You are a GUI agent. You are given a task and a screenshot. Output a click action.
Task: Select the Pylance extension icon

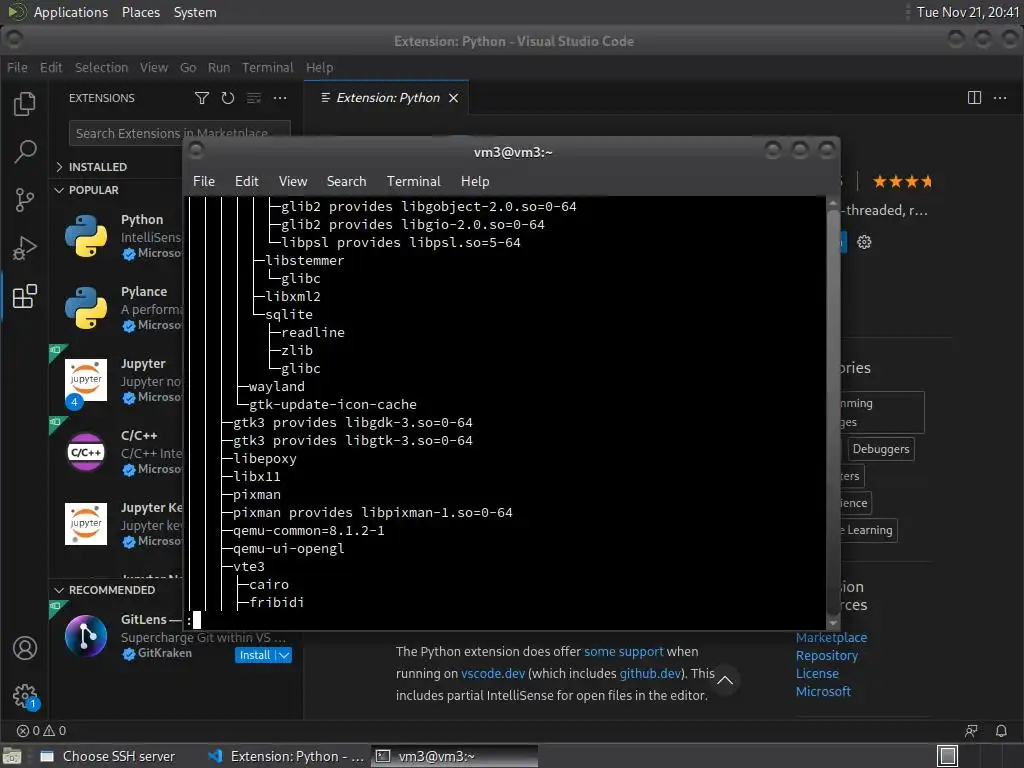point(86,308)
